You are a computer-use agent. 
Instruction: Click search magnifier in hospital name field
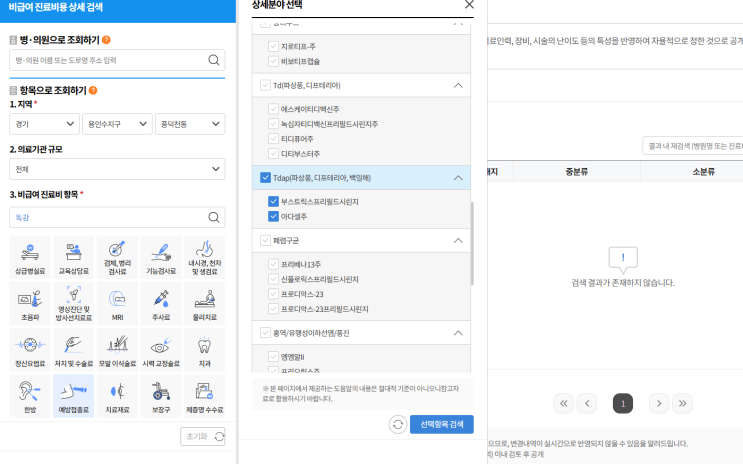click(214, 60)
